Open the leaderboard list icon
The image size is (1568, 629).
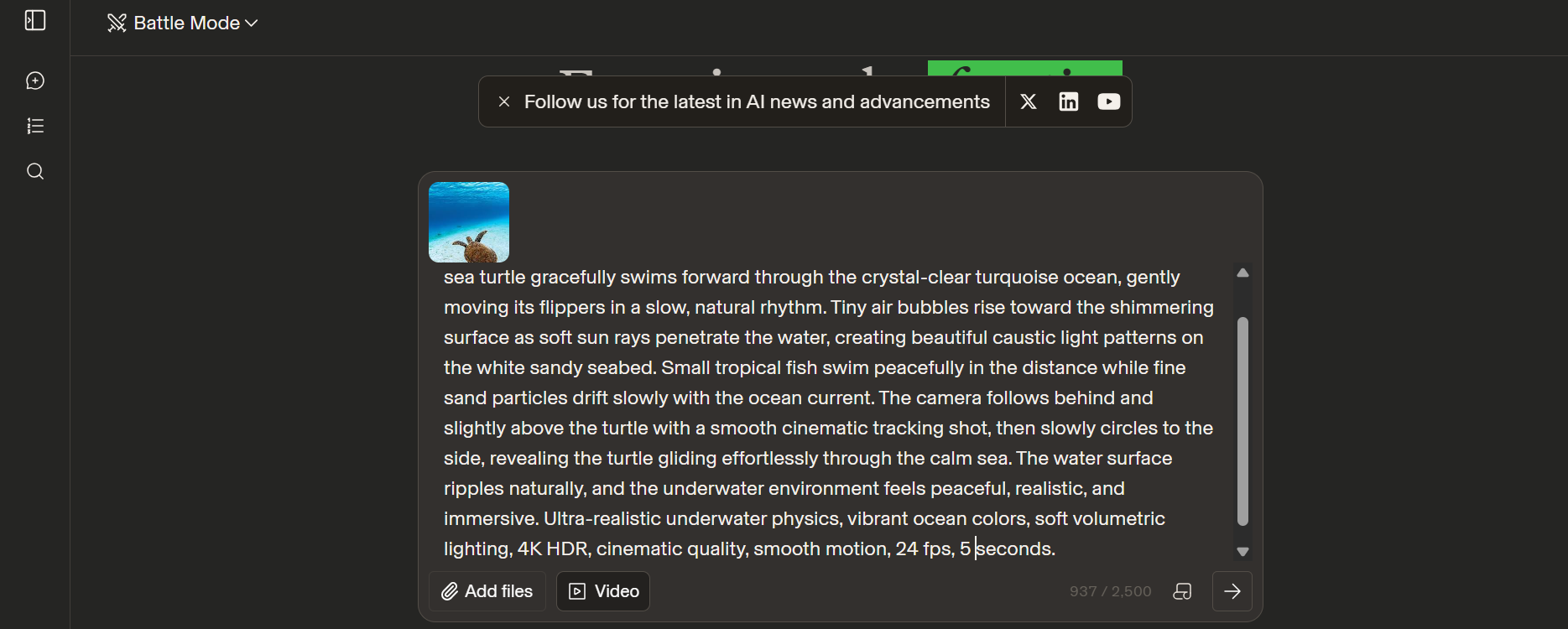[x=35, y=126]
